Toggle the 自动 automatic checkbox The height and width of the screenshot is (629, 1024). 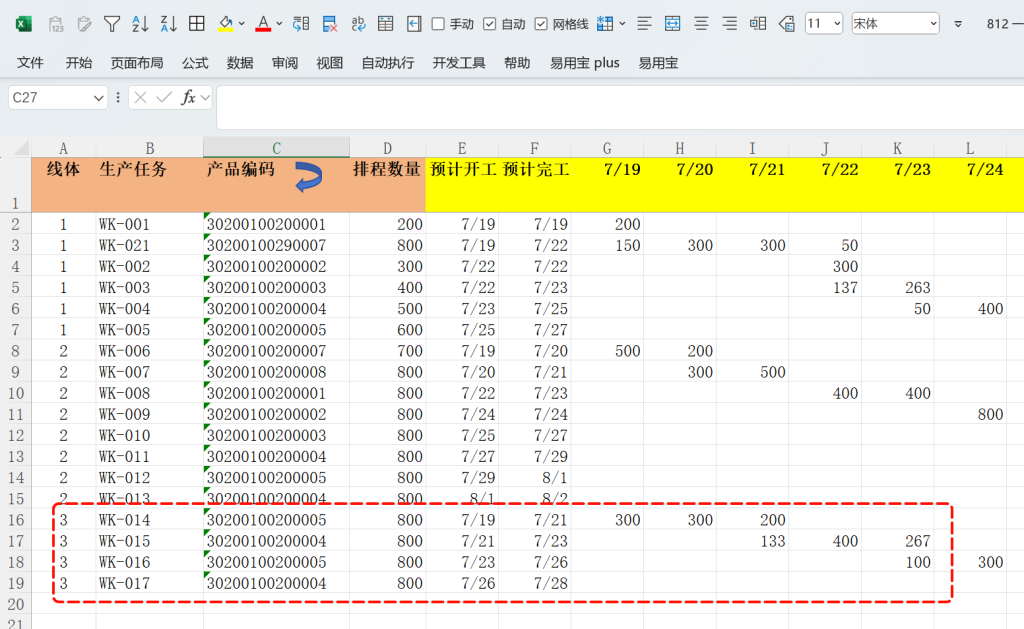pyautogui.click(x=489, y=24)
